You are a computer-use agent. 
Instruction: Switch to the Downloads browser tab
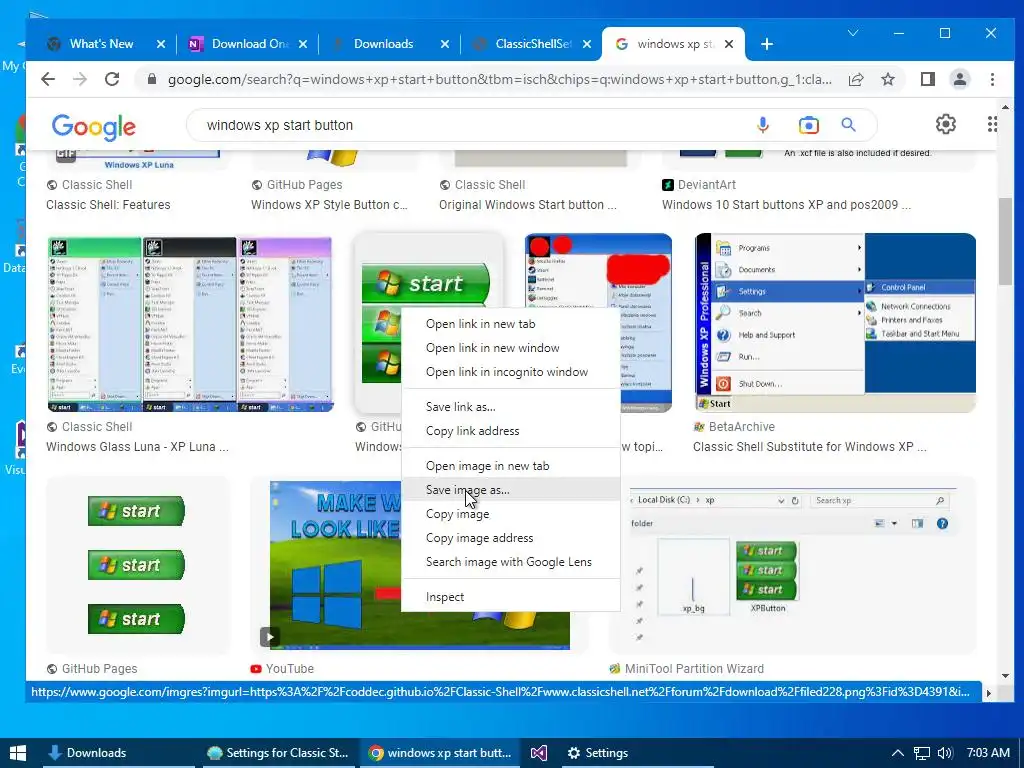pyautogui.click(x=382, y=44)
